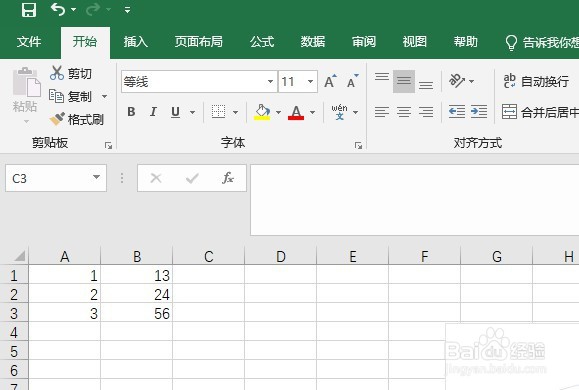Open the underline style dropdown arrow
The image size is (579, 390).
pyautogui.click(x=192, y=112)
